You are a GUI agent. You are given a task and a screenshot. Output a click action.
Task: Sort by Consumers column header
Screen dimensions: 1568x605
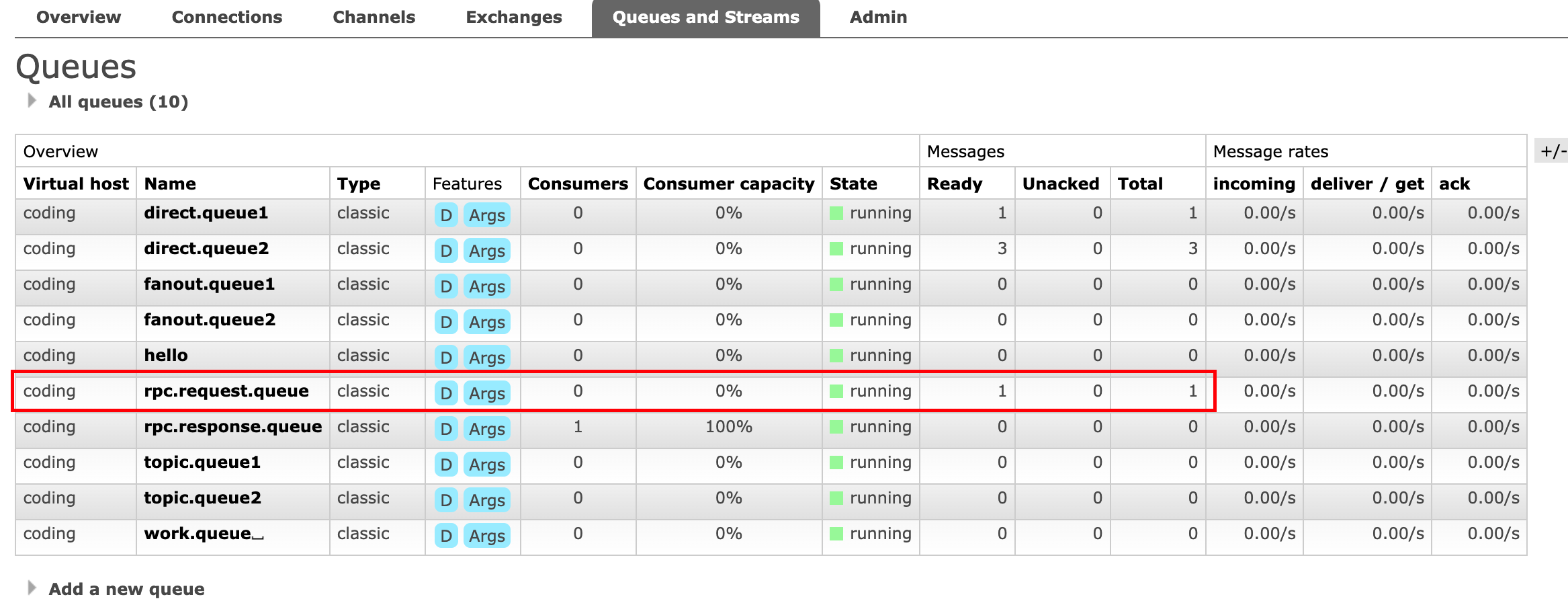coord(577,184)
